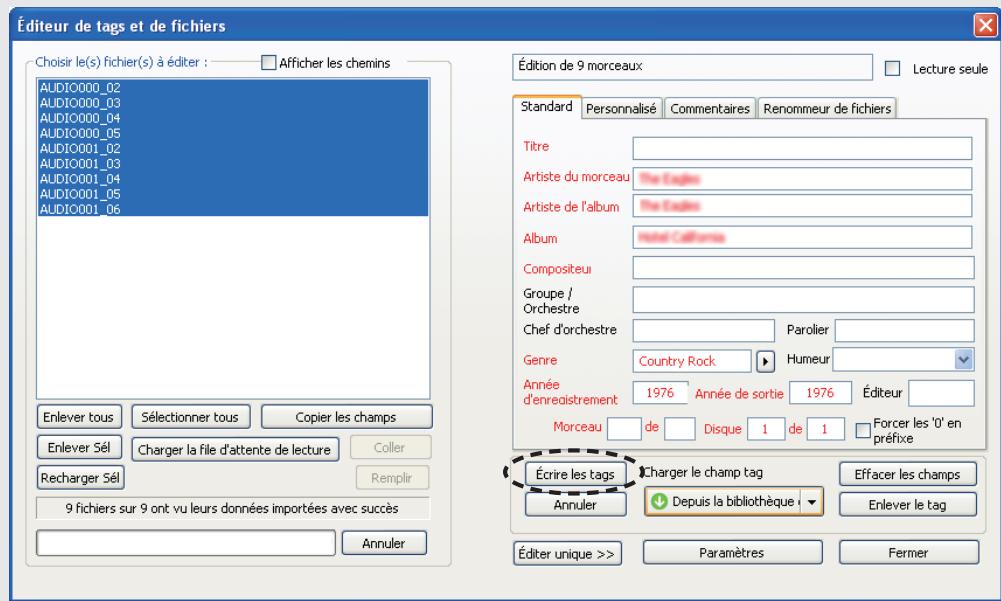Check Forcer les '0' en préfixe
The width and height of the screenshot is (1001, 601).
862,430
